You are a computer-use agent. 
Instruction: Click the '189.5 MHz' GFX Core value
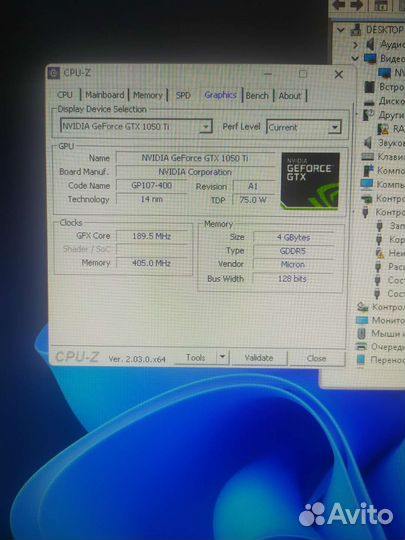click(x=152, y=236)
